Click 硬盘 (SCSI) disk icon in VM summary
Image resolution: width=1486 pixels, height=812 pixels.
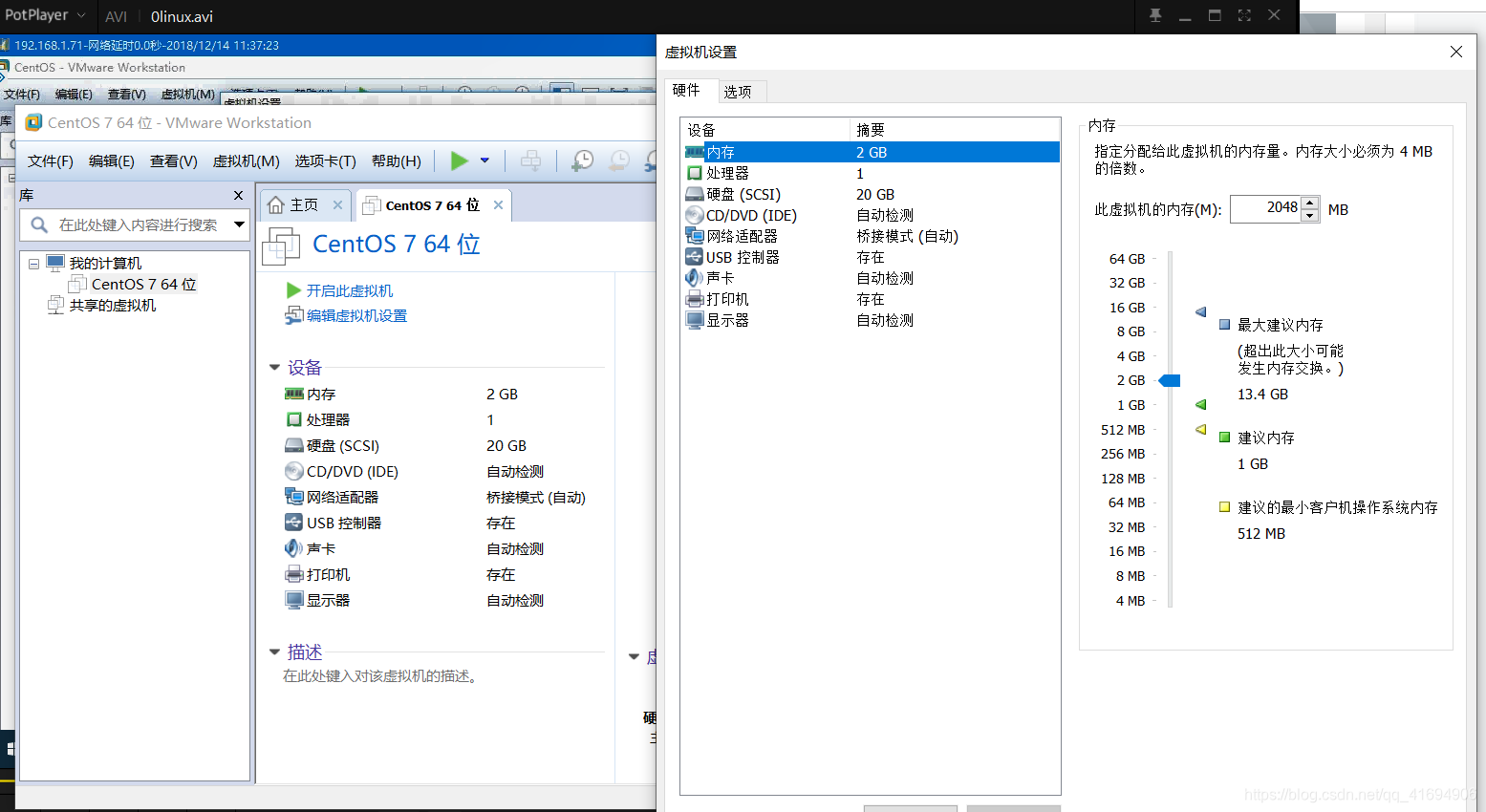coord(293,445)
